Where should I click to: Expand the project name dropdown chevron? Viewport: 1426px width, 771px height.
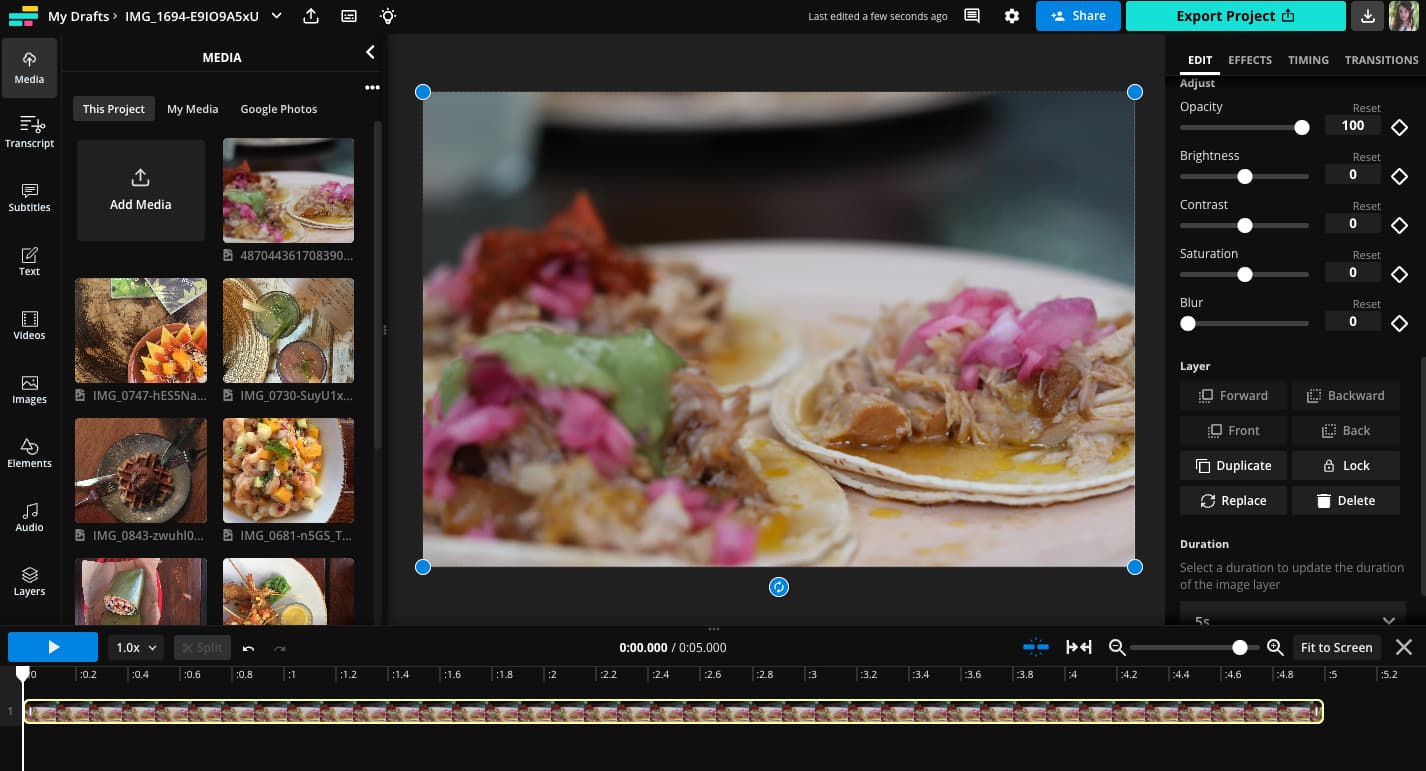coord(277,16)
